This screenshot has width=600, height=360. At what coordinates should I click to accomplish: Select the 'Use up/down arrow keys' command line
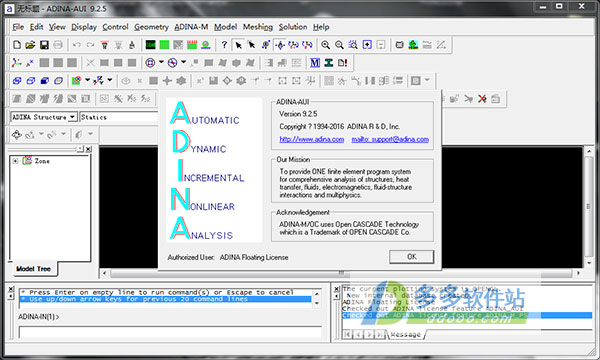(166, 299)
